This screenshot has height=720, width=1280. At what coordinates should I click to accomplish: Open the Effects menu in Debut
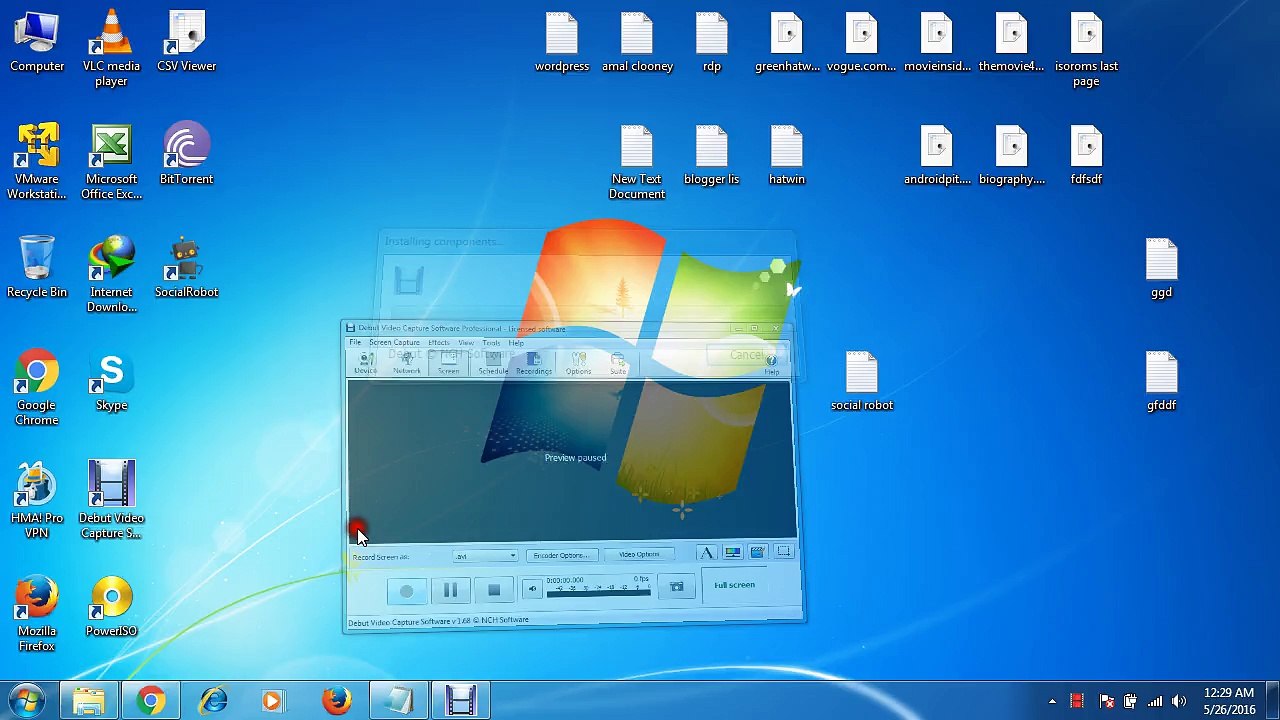coord(438,342)
